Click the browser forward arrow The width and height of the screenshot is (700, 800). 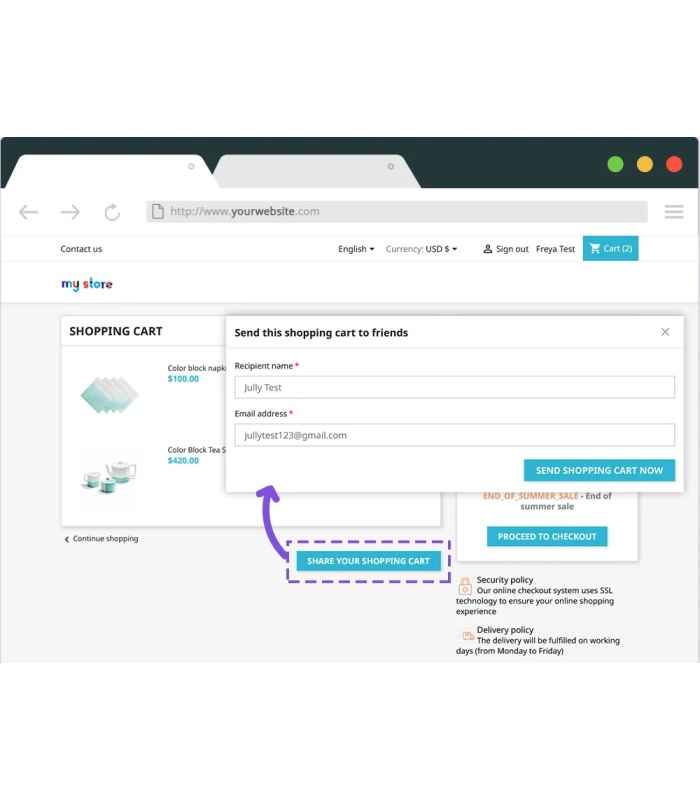pos(70,212)
